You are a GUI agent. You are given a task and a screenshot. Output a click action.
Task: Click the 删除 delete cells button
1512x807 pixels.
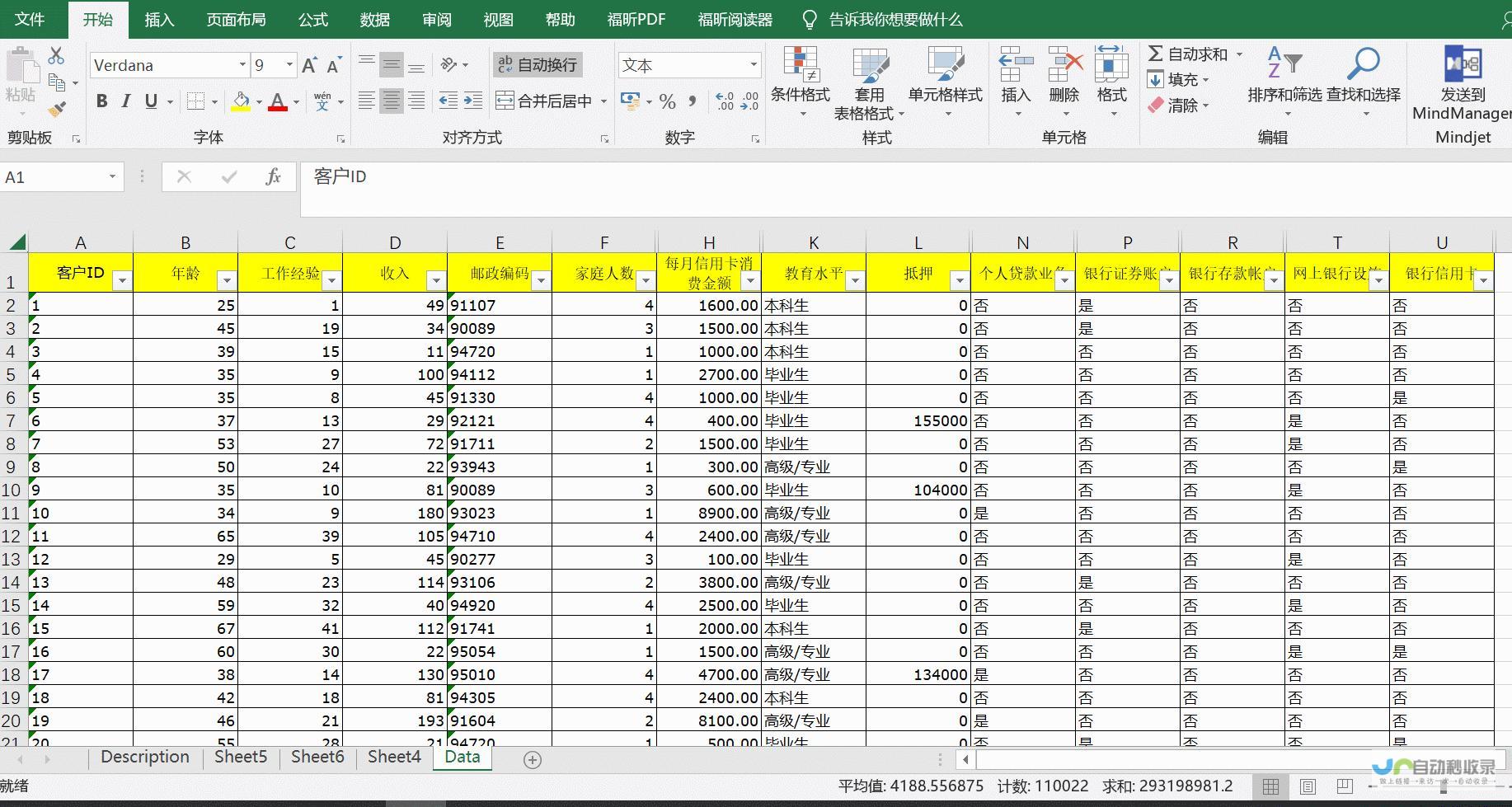1064,80
